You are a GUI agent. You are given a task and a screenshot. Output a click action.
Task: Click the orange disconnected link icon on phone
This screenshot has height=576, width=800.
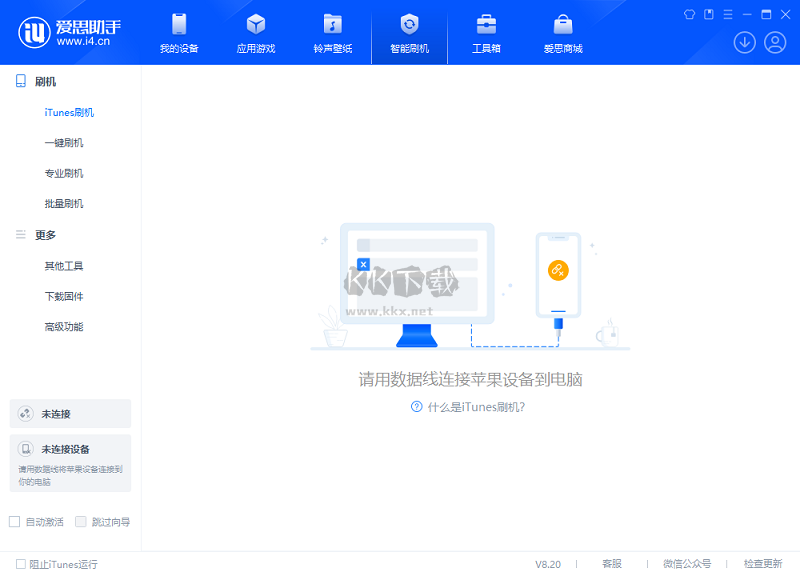click(x=558, y=270)
